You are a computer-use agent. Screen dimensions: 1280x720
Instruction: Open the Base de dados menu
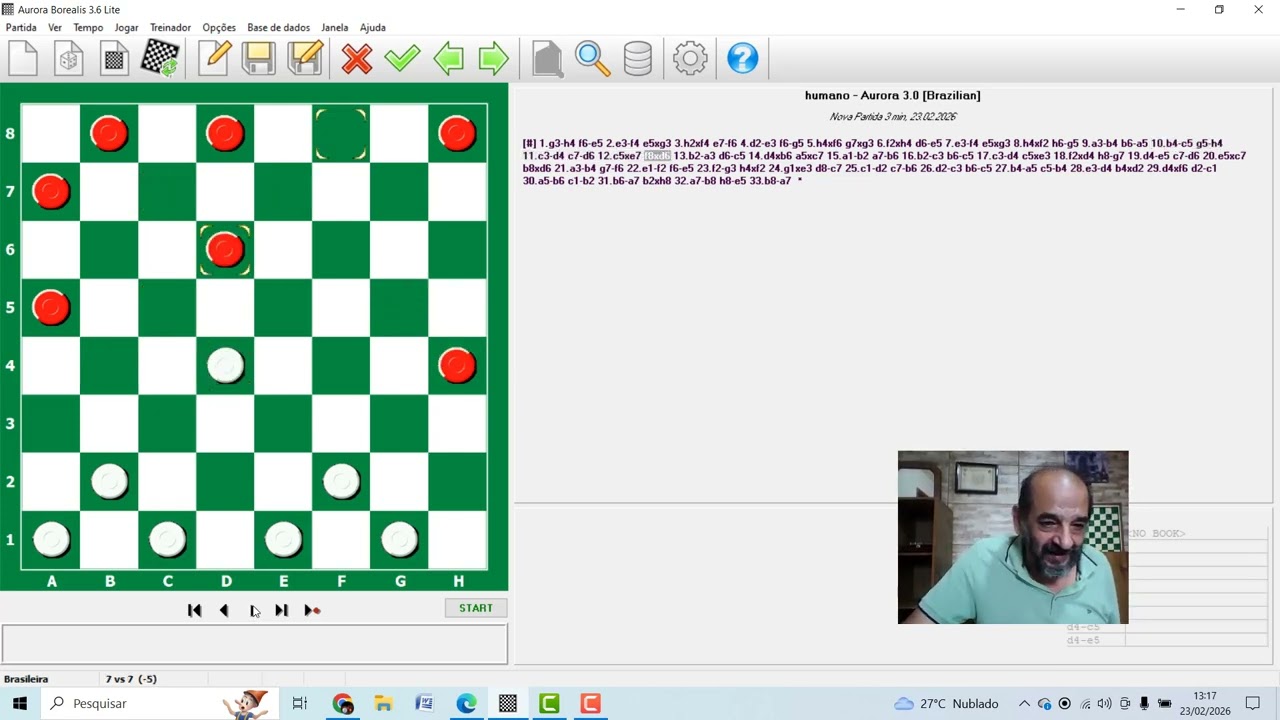coord(278,27)
